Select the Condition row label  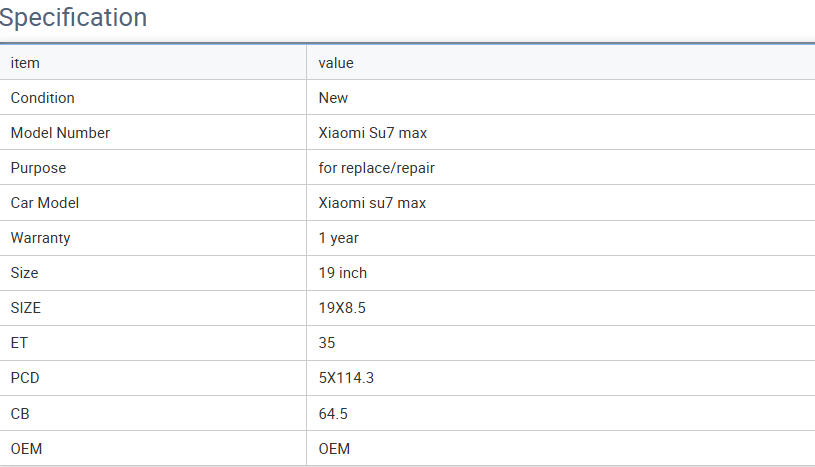coord(42,98)
